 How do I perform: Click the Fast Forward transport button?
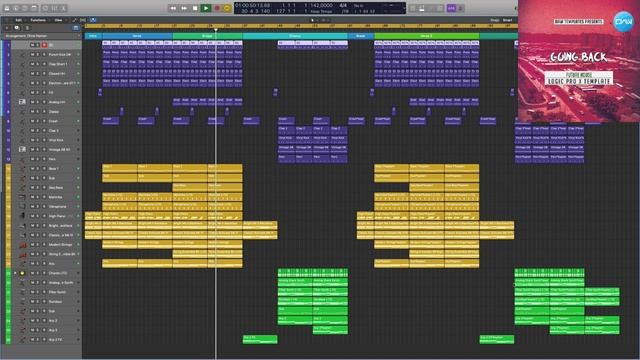pos(184,8)
